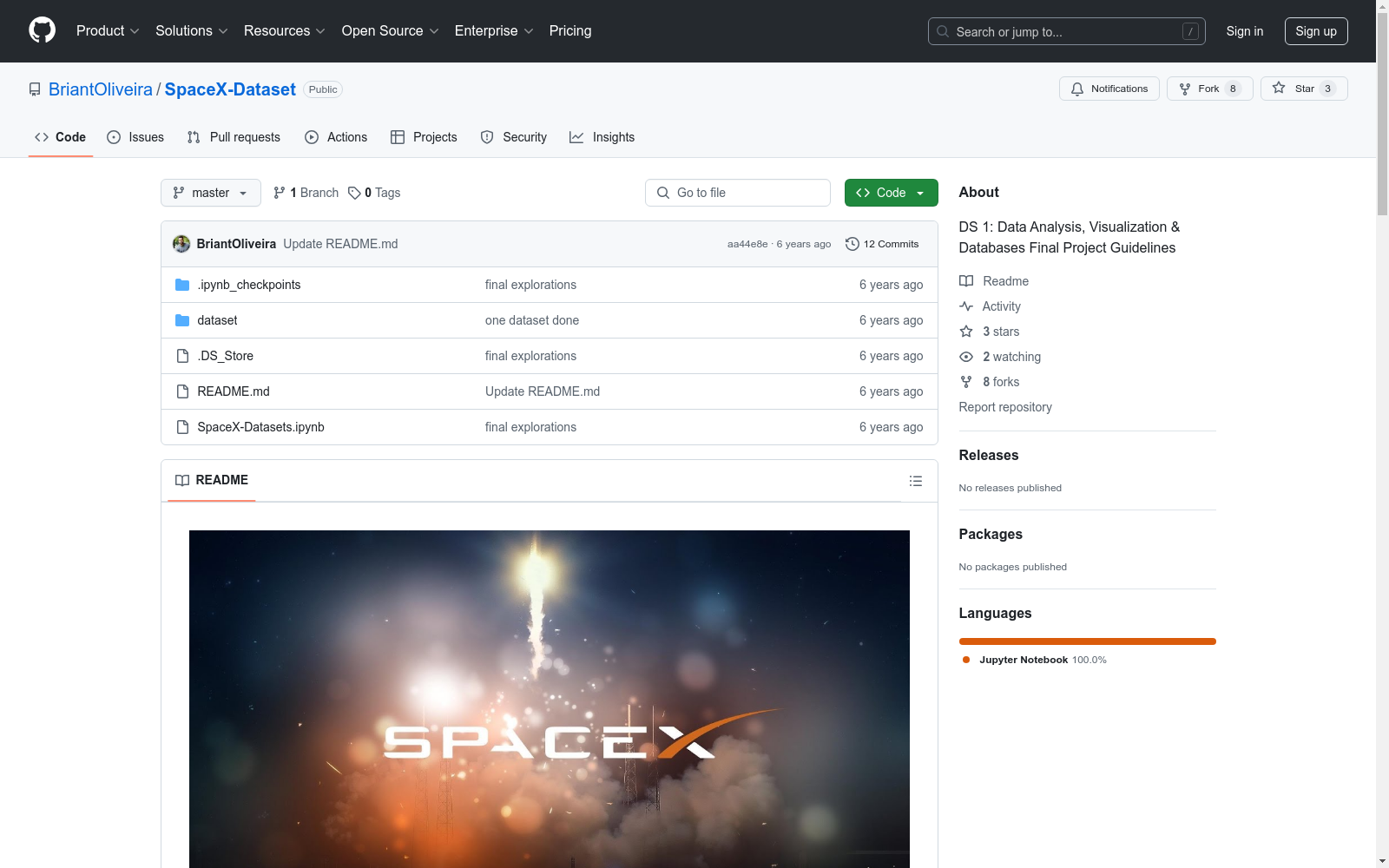1389x868 pixels.
Task: Switch to the Security tab
Action: 514,137
